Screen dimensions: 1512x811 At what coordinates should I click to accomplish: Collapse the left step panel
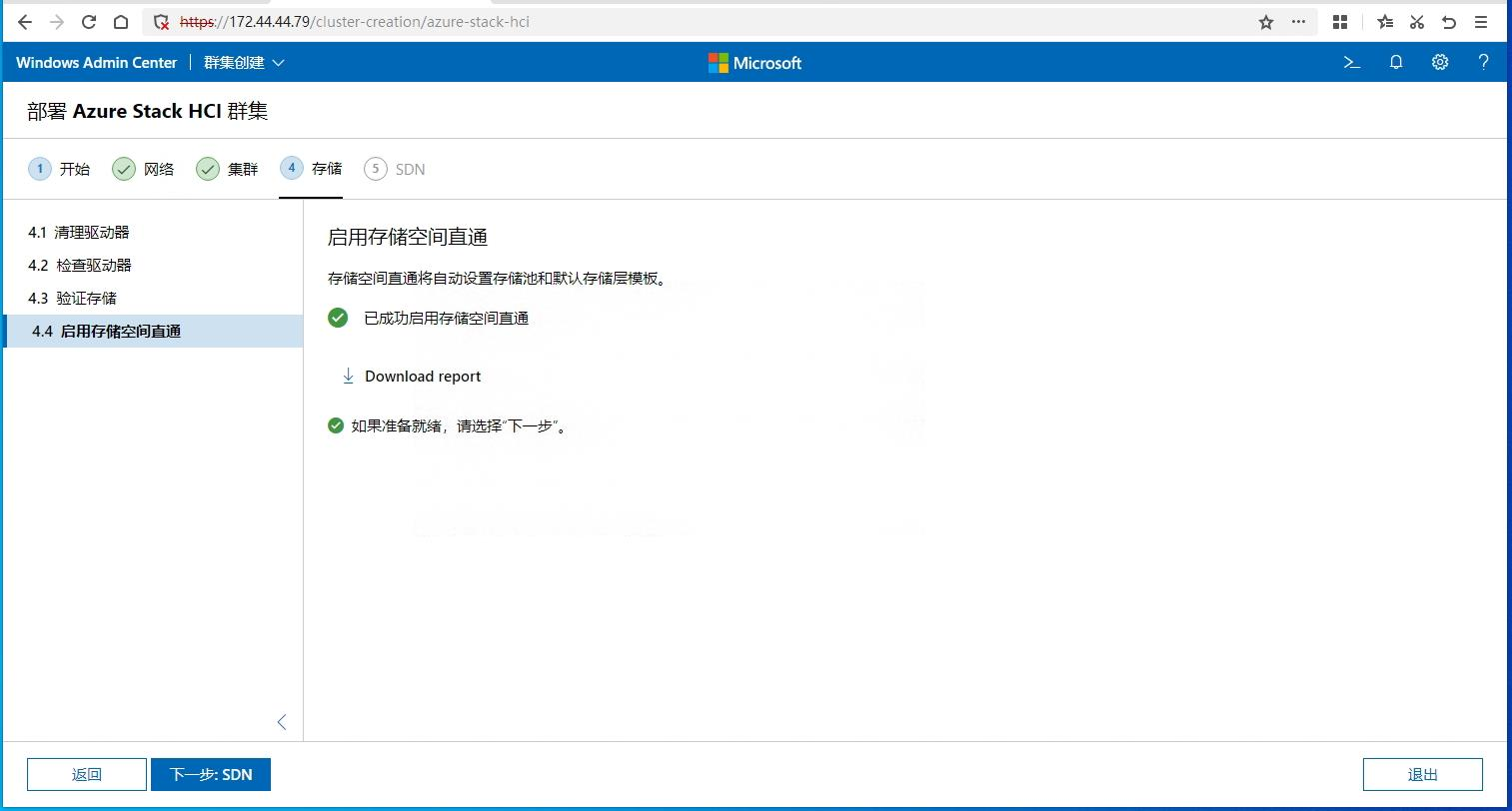point(282,722)
